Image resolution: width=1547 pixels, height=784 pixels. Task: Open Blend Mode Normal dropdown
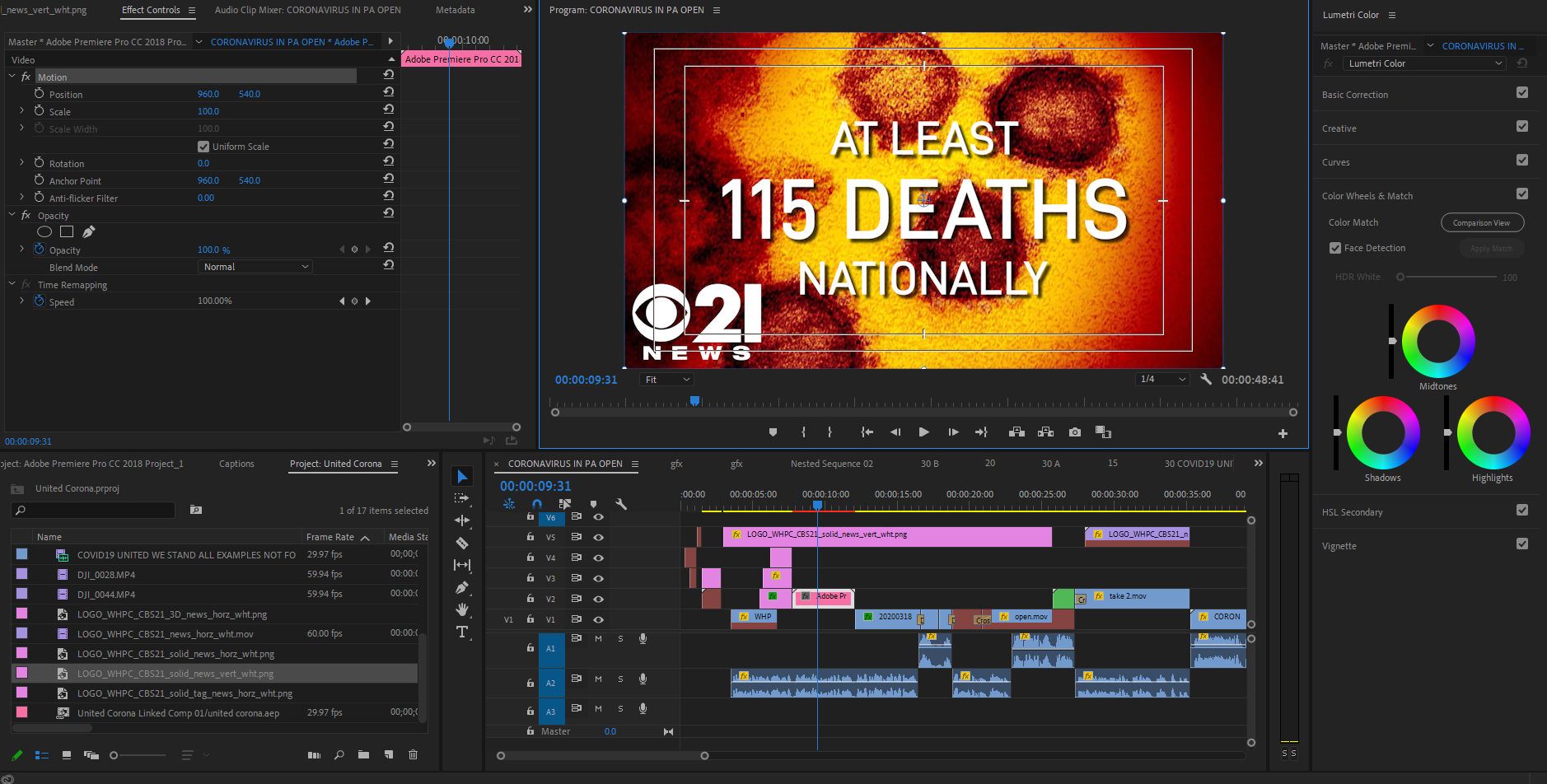257,267
